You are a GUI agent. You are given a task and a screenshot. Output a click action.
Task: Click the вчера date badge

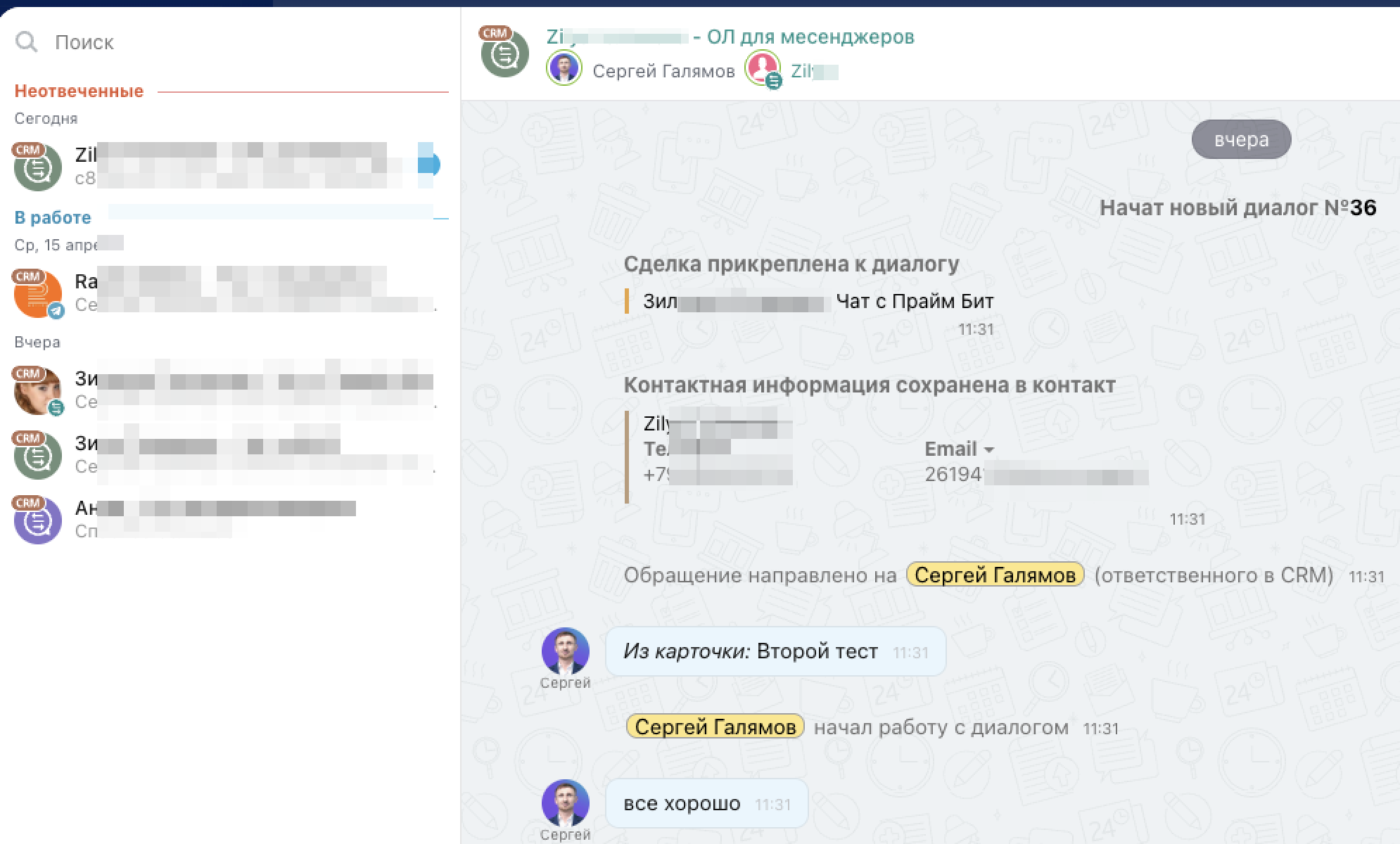1241,139
